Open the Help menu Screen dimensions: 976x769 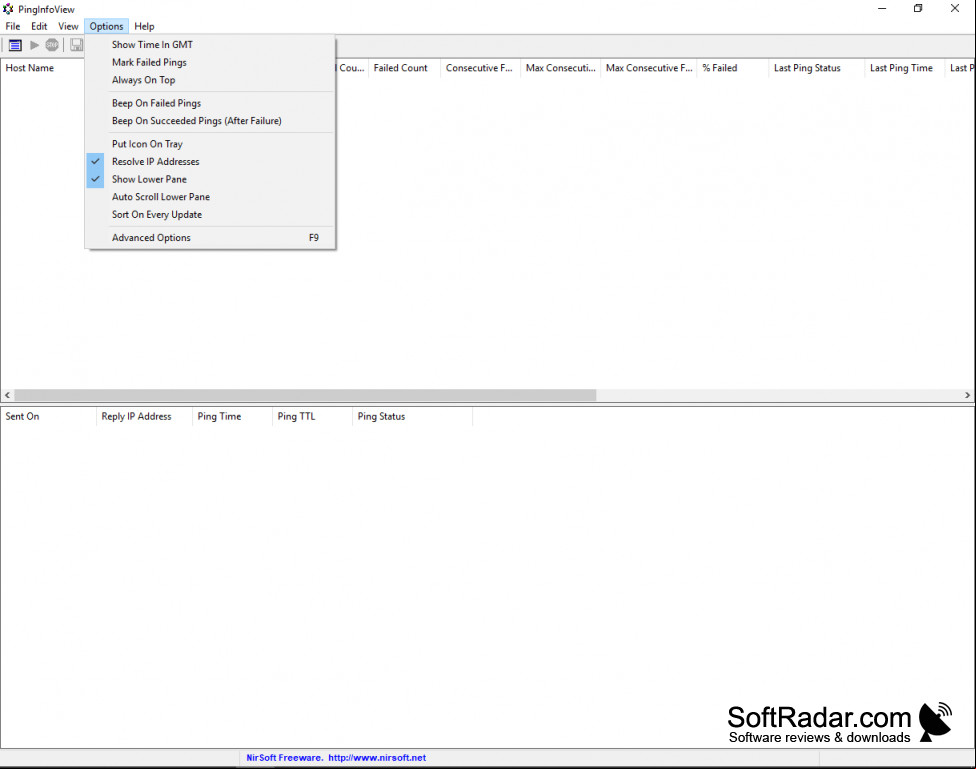[144, 26]
